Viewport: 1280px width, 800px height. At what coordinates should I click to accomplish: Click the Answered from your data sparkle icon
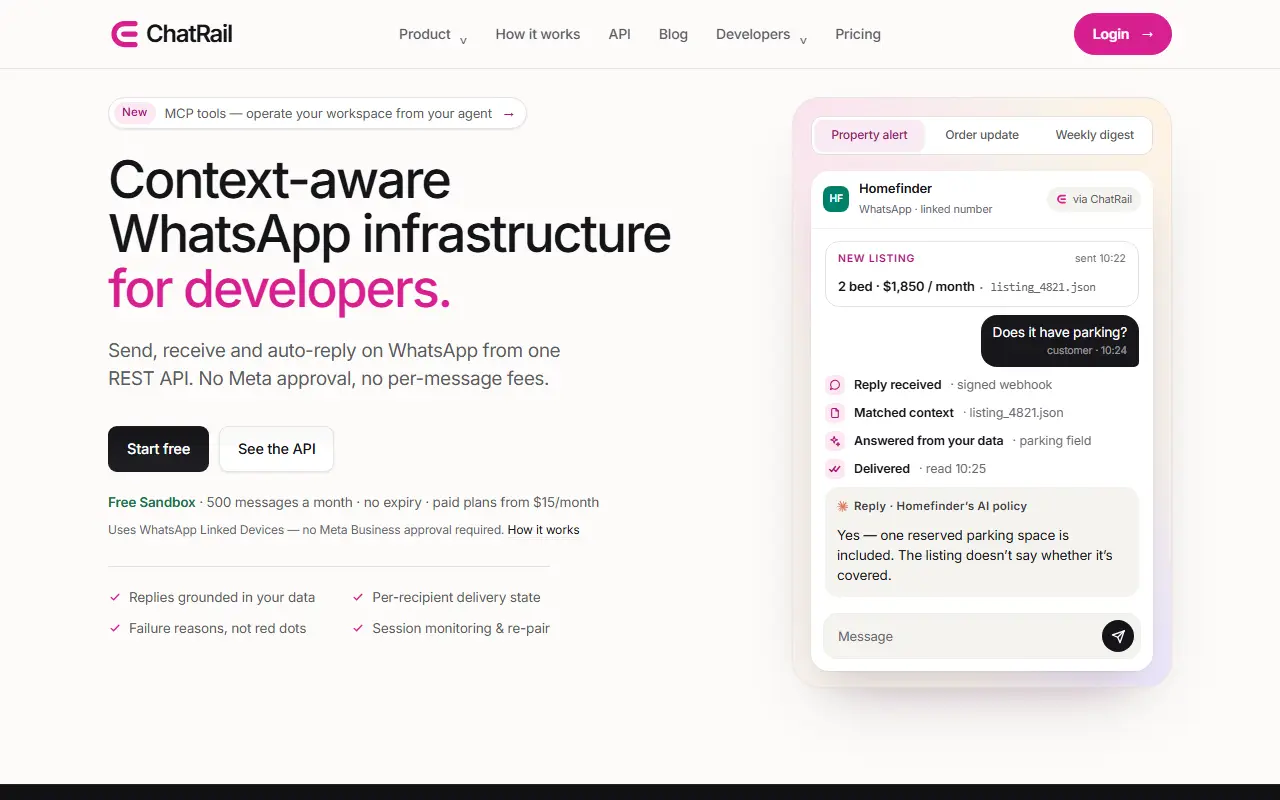click(835, 441)
